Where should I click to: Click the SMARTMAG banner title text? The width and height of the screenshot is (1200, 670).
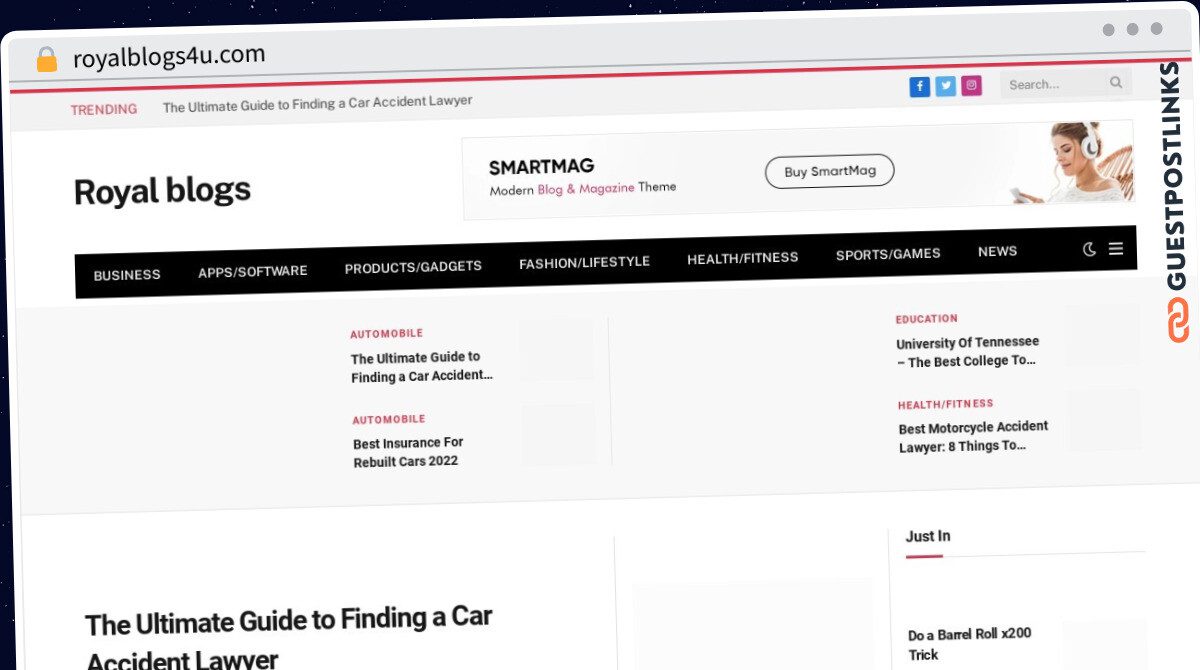pyautogui.click(x=541, y=167)
